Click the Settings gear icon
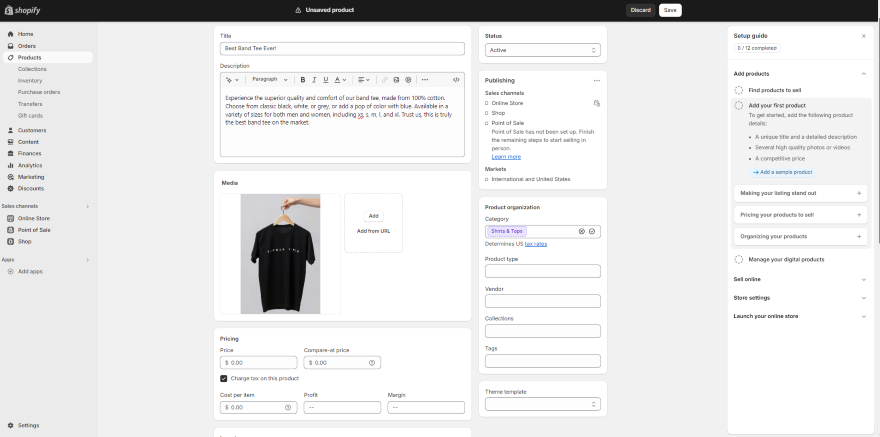 coord(10,425)
